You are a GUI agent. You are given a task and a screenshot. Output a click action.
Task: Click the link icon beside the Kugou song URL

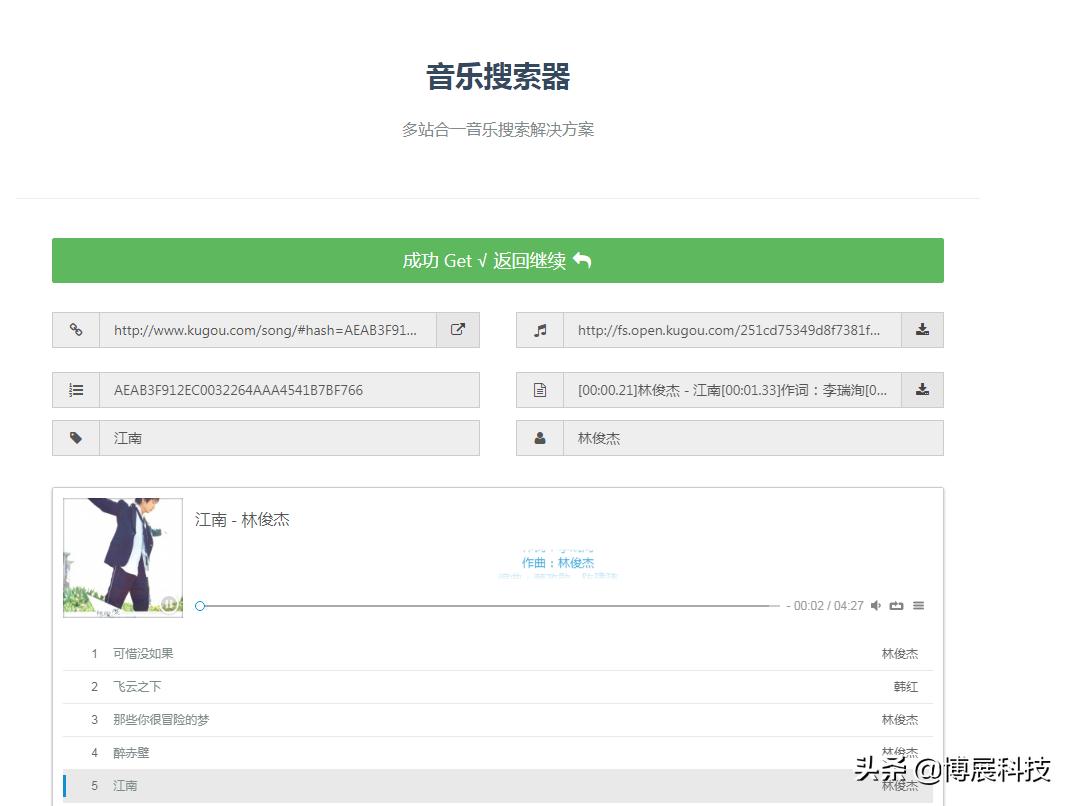pyautogui.click(x=76, y=330)
